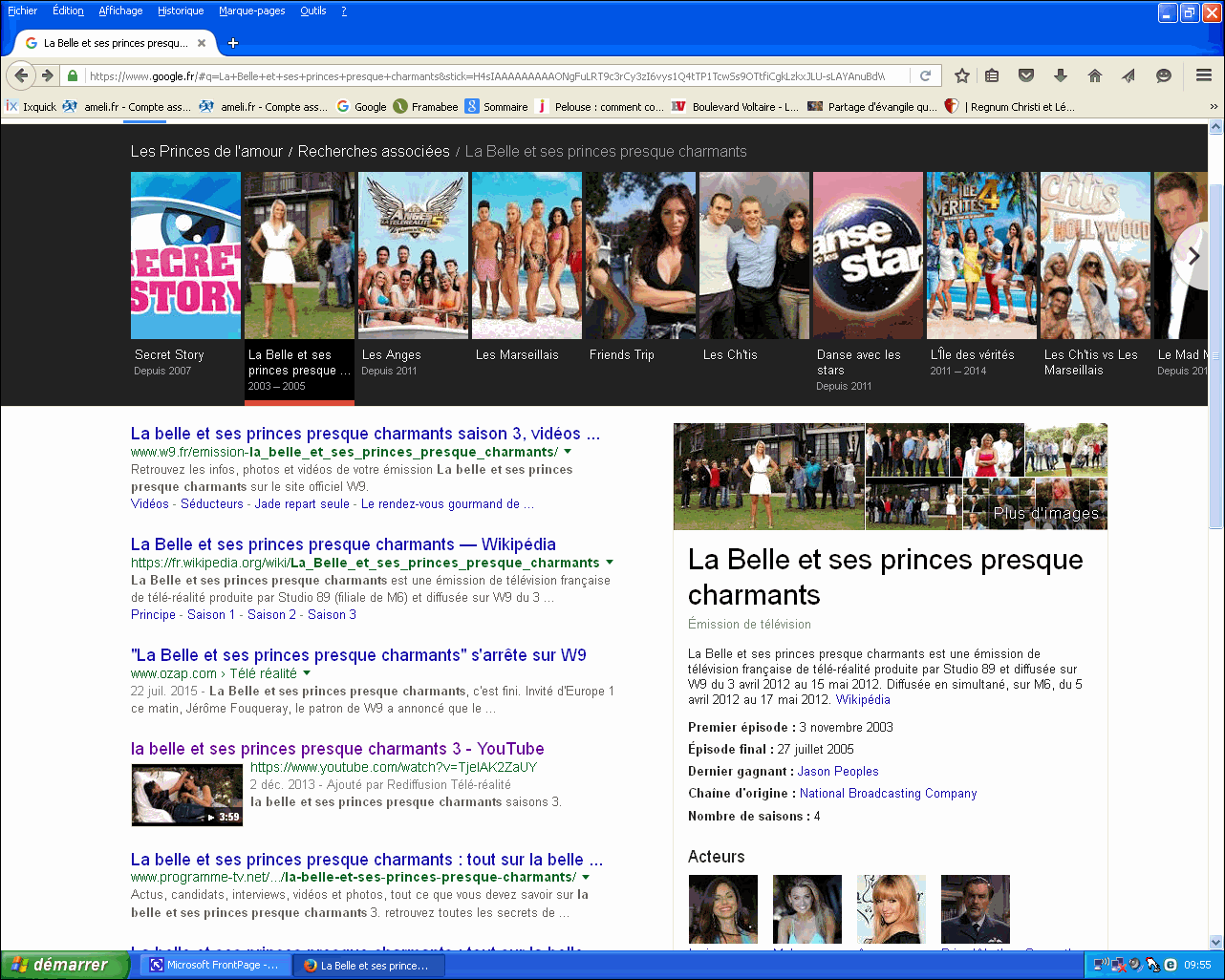Open the Outils menu

[313, 11]
